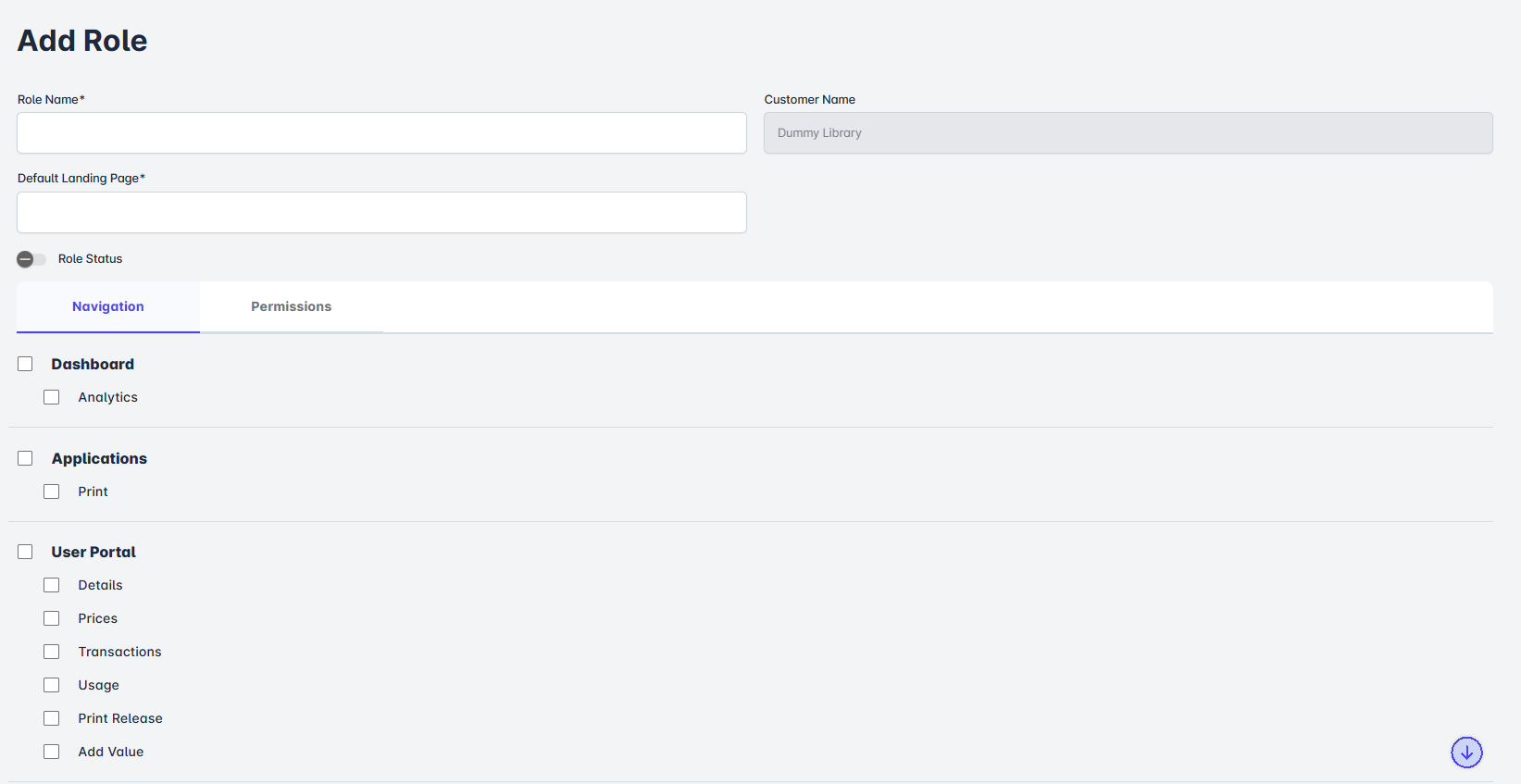Toggle the Role Status switch
Screen dimensions: 1521x784
point(31,259)
